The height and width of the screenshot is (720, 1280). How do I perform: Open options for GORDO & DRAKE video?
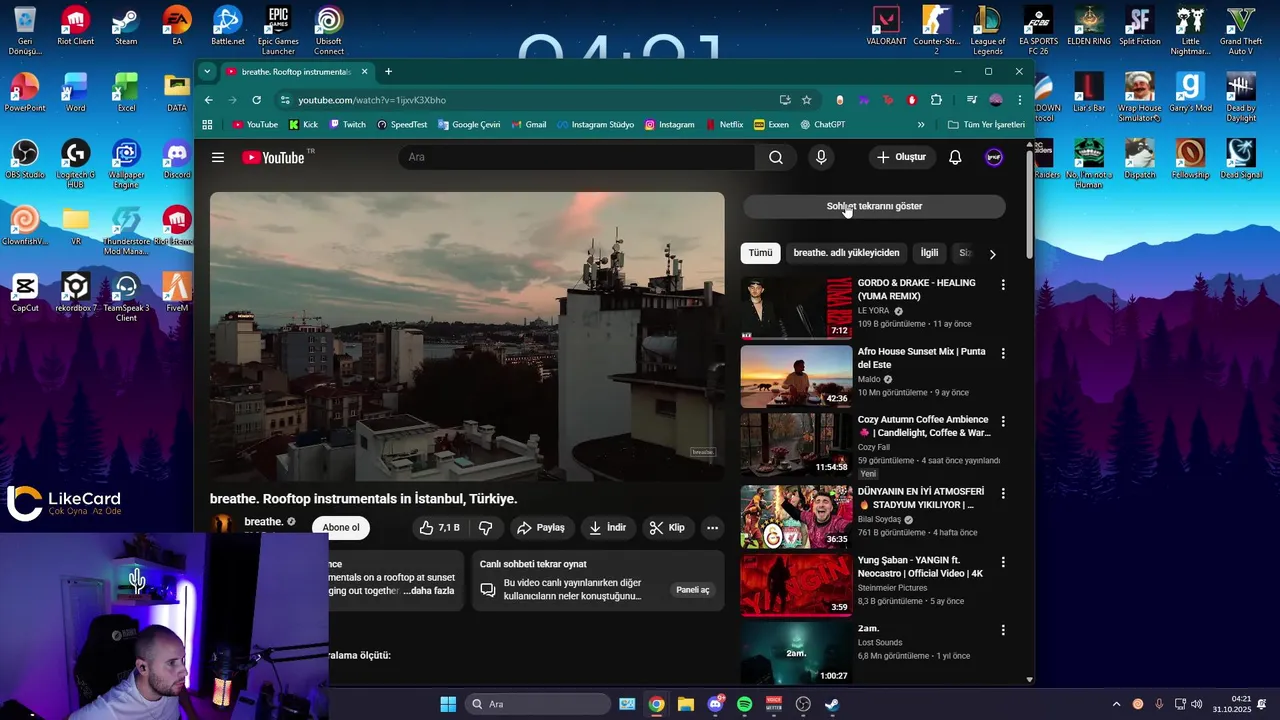pos(1003,285)
